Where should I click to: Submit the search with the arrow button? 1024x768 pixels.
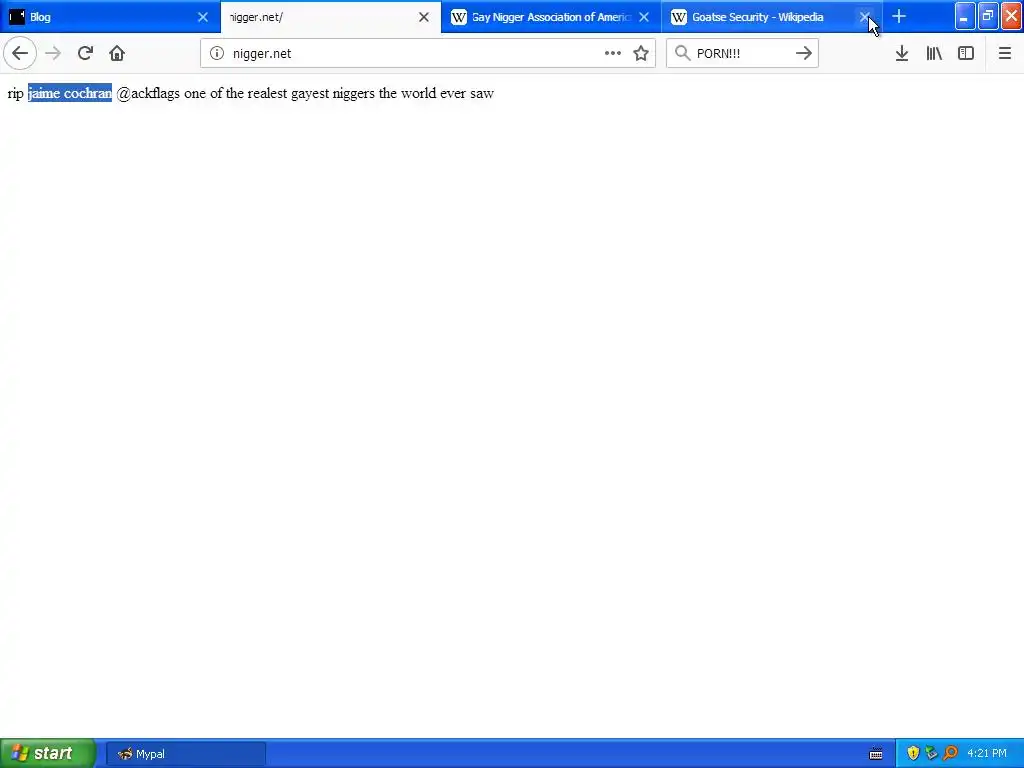(x=804, y=53)
